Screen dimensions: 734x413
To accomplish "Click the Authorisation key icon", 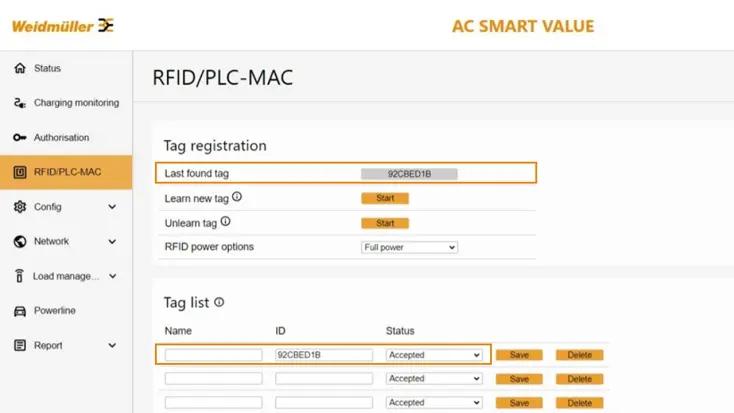I will point(19,138).
